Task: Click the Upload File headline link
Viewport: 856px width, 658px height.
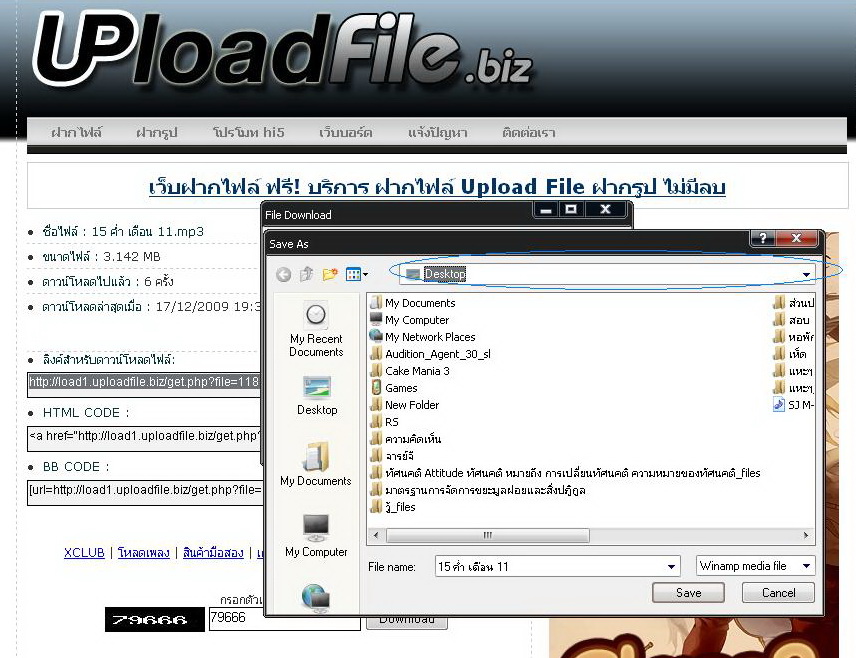Action: click(x=437, y=187)
